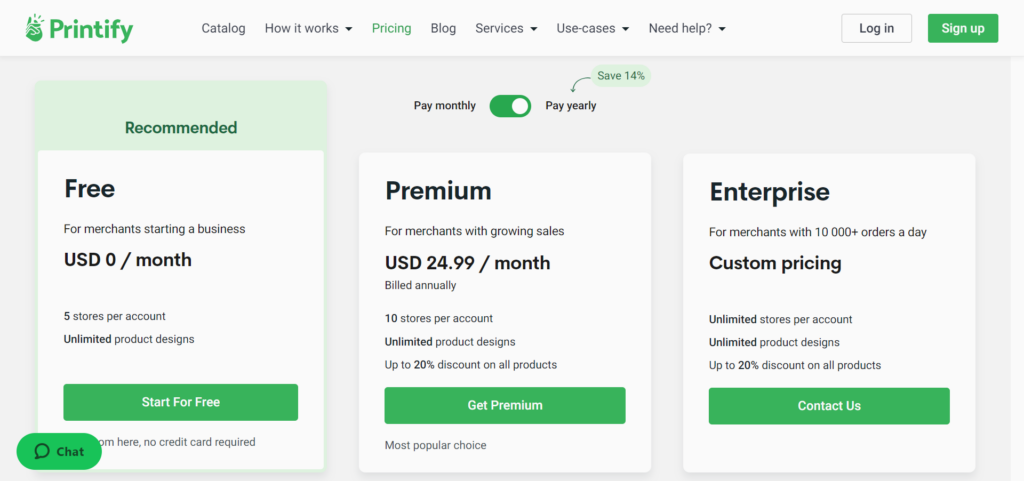Viewport: 1024px width, 481px height.
Task: Open the Pricing nav link
Action: click(x=391, y=28)
